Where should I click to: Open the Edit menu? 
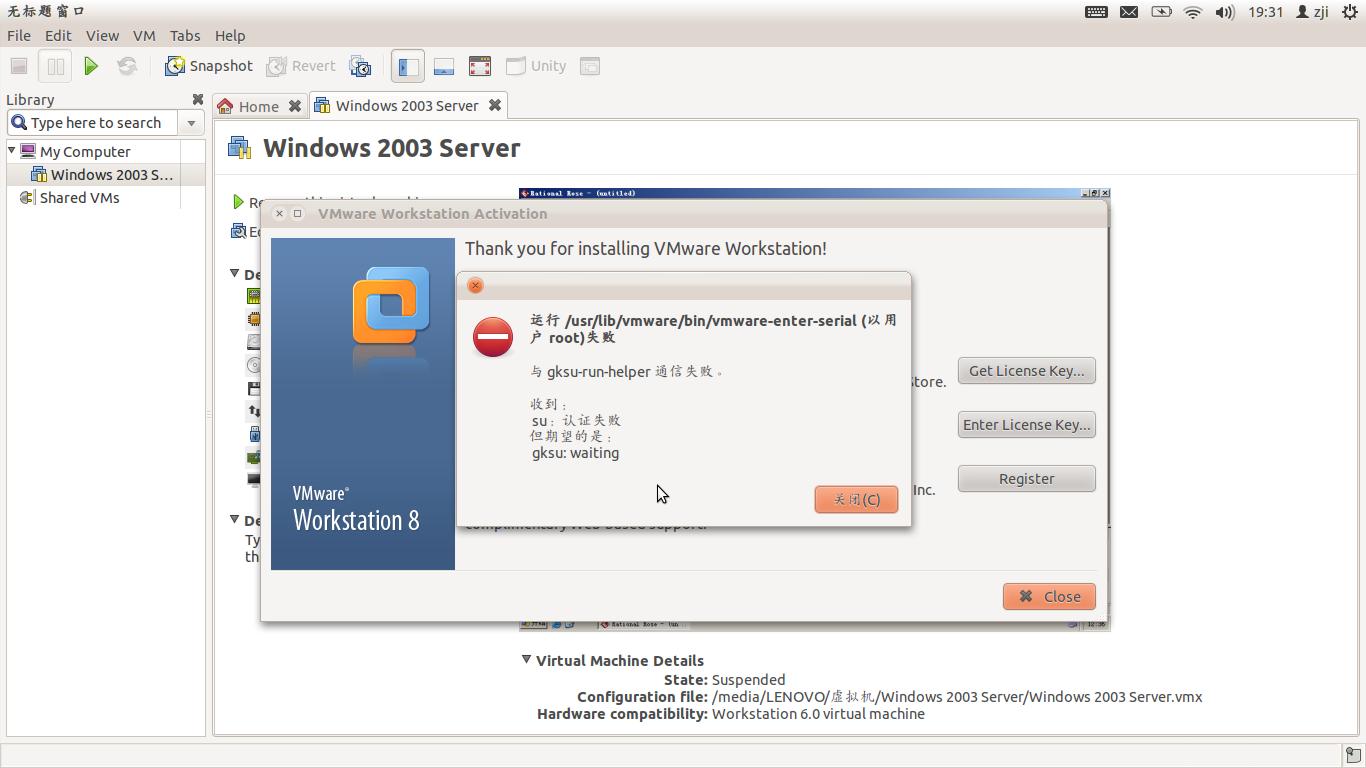[x=58, y=35]
